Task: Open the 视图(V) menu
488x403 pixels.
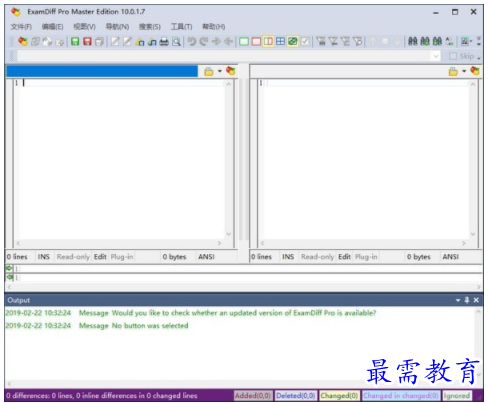Action: 84,27
